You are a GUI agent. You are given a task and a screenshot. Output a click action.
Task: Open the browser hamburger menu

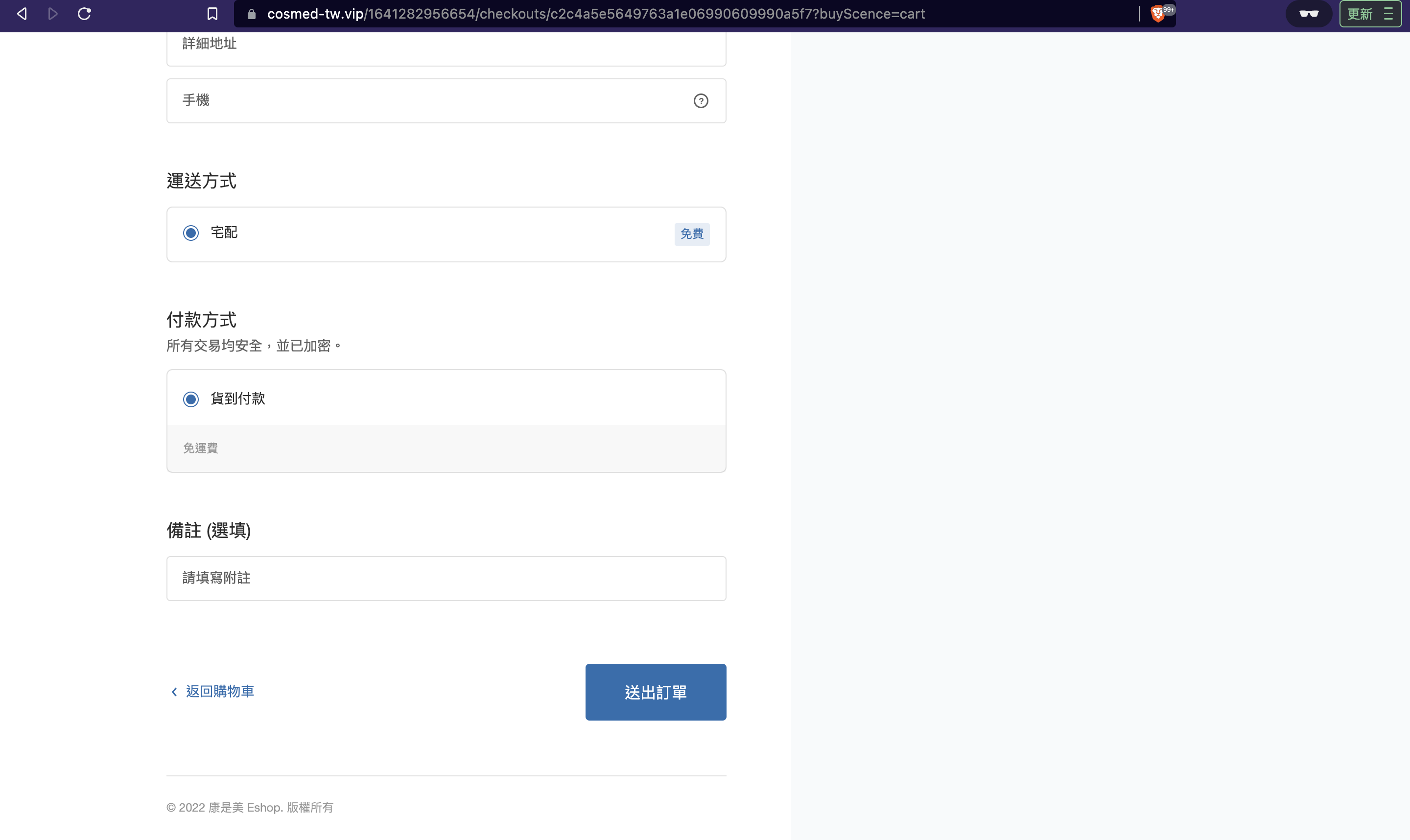(1388, 14)
